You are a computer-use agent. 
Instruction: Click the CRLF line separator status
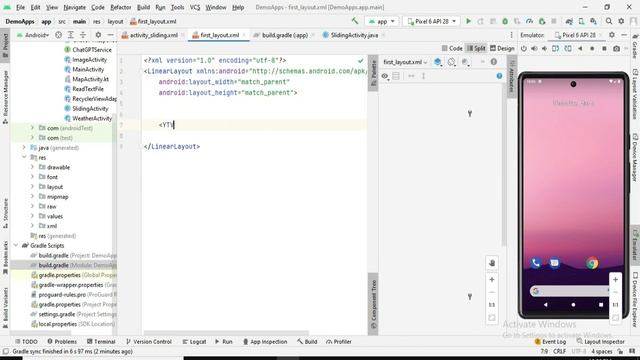coord(559,351)
